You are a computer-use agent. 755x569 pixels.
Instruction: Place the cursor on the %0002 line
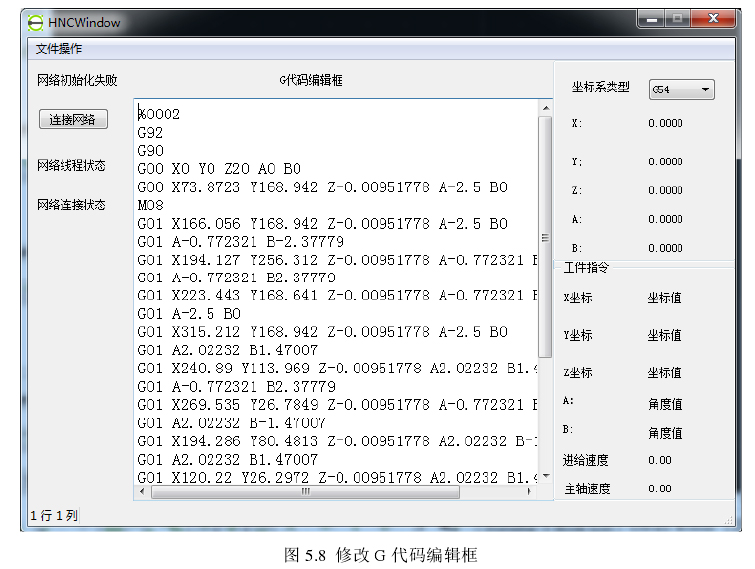point(159,115)
